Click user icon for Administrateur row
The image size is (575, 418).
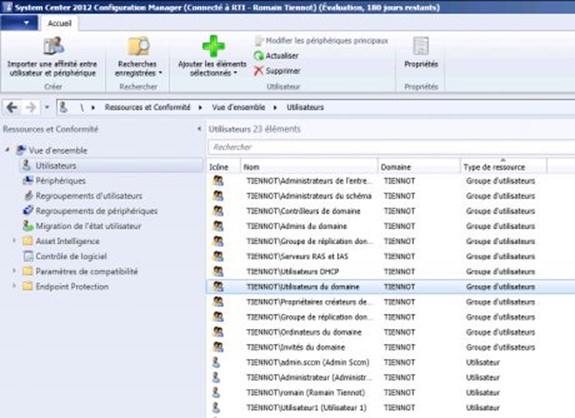click(216, 377)
